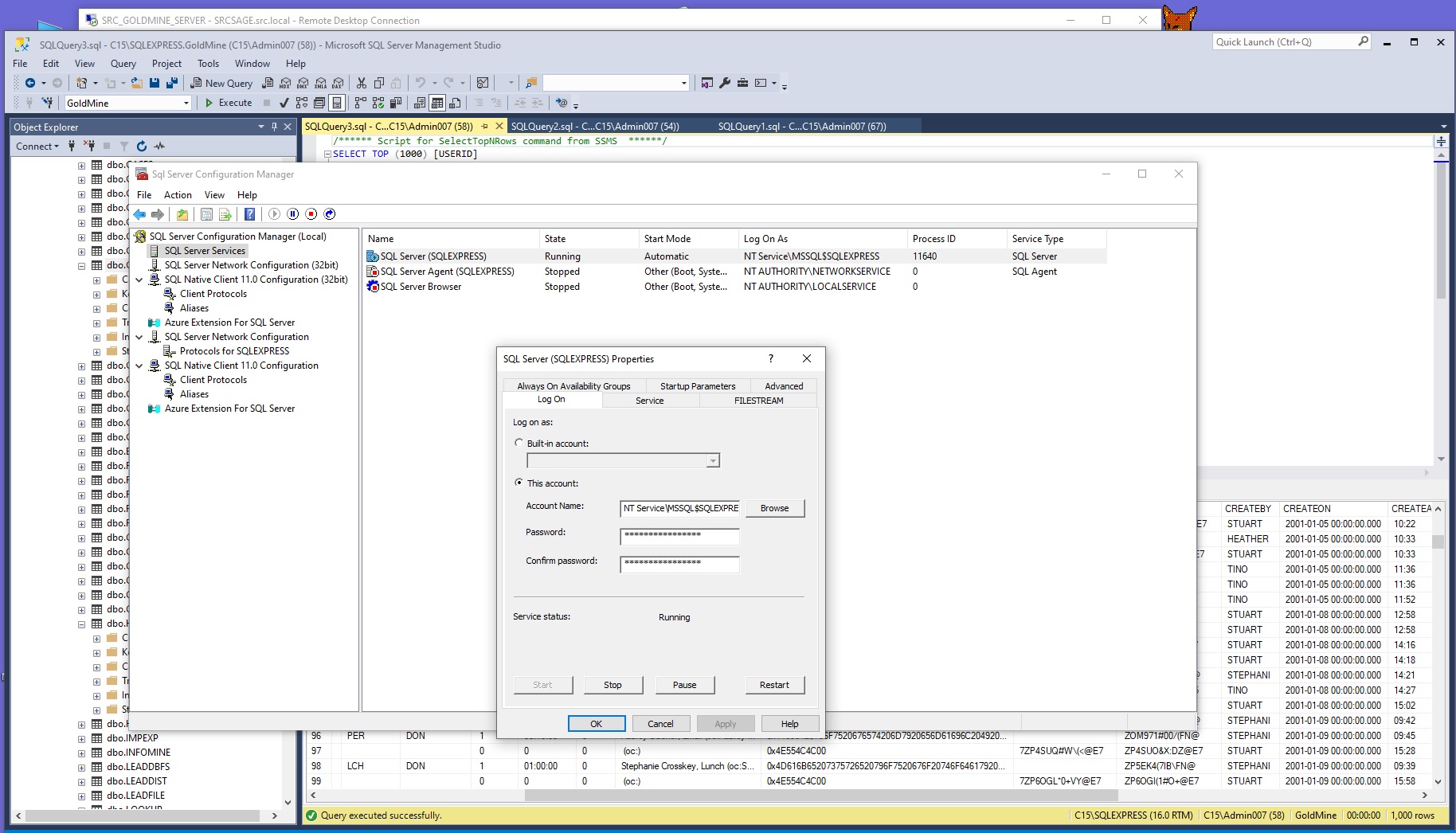Click OK in the SQLEXPRESS Properties dialog
The width and height of the screenshot is (1456, 833).
click(x=596, y=724)
